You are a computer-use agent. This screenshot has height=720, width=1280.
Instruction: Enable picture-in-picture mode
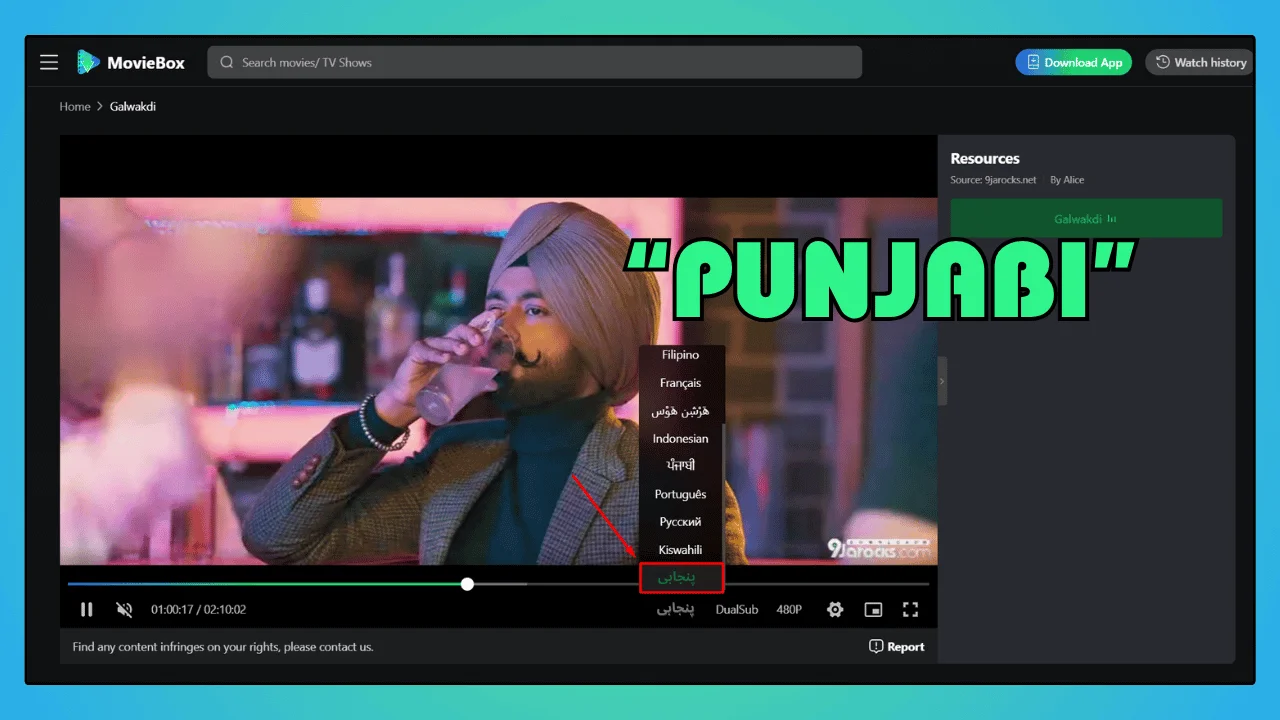click(x=873, y=609)
